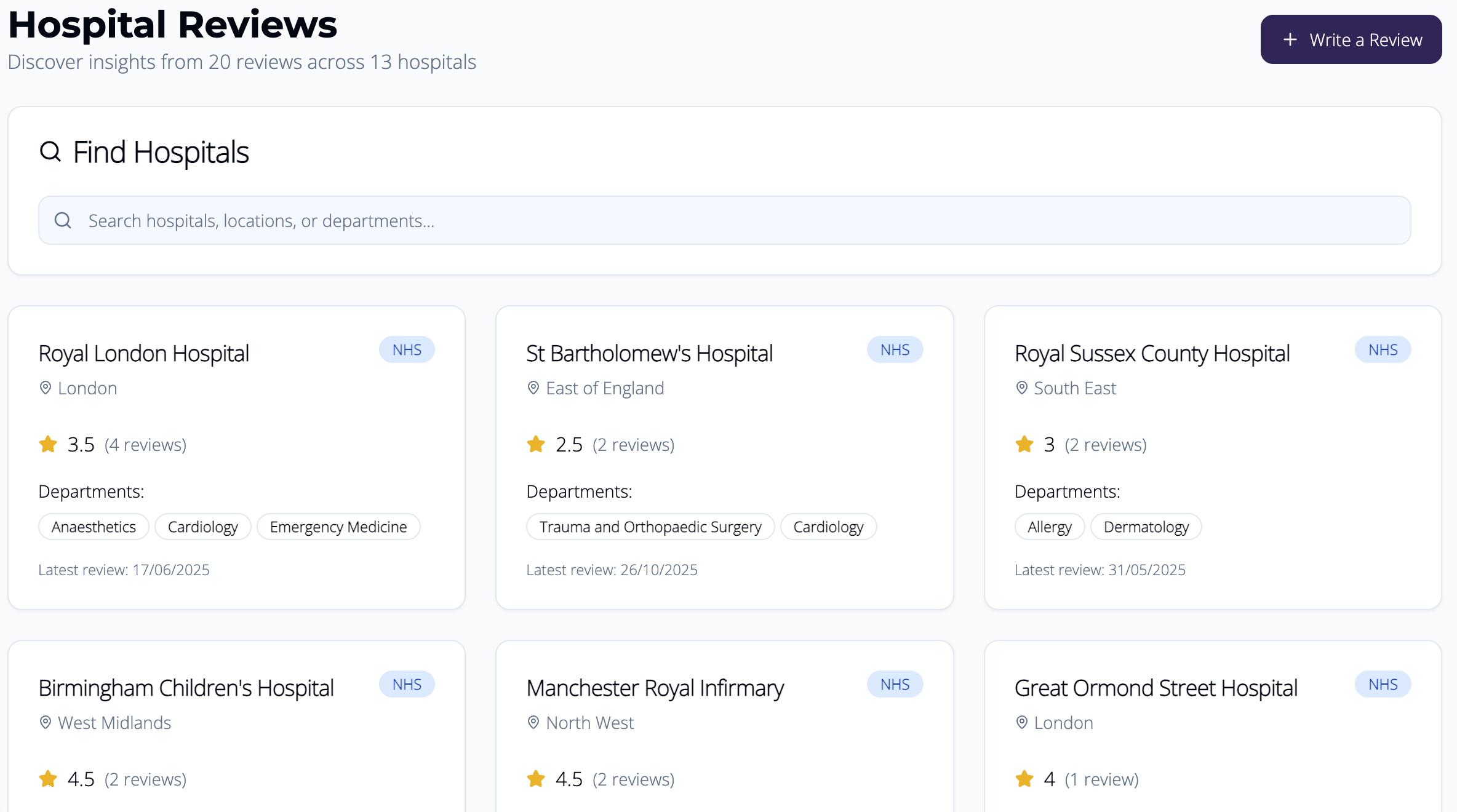
Task: Click the star icon on Royal Sussex County card
Action: (1023, 444)
